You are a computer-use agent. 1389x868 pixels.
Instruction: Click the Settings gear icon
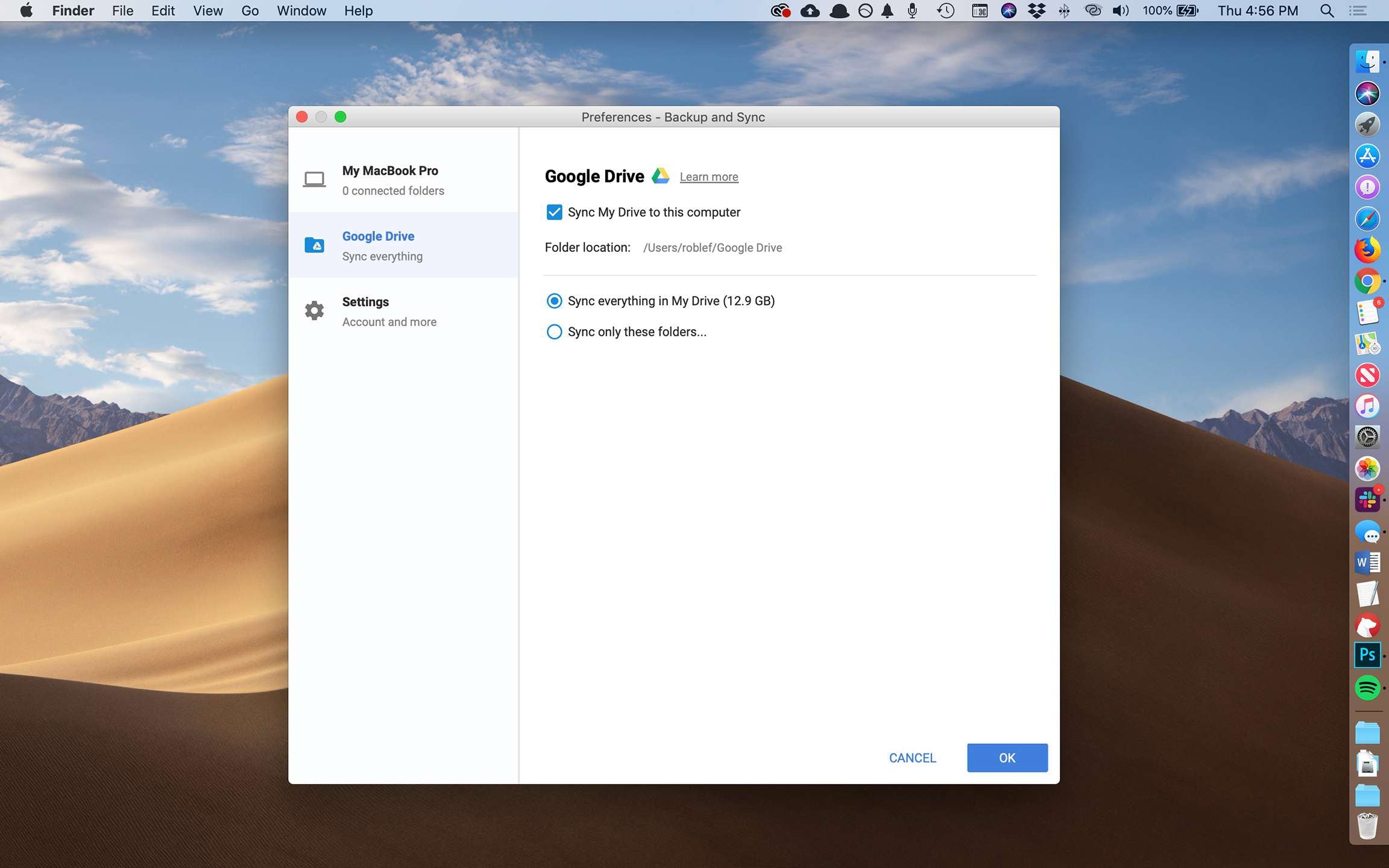[x=314, y=310]
